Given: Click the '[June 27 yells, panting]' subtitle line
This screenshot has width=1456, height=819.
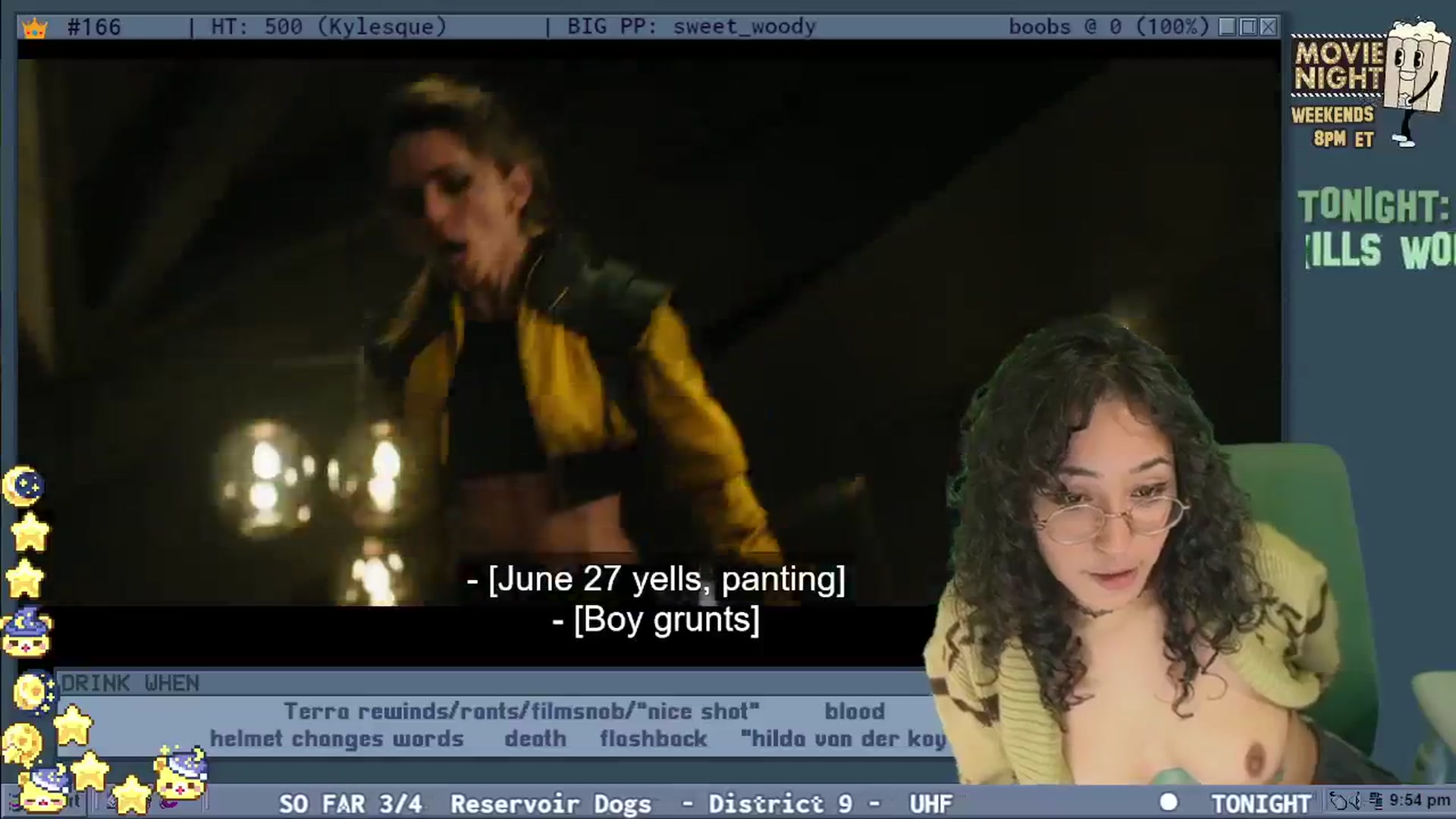Looking at the screenshot, I should pyautogui.click(x=656, y=579).
